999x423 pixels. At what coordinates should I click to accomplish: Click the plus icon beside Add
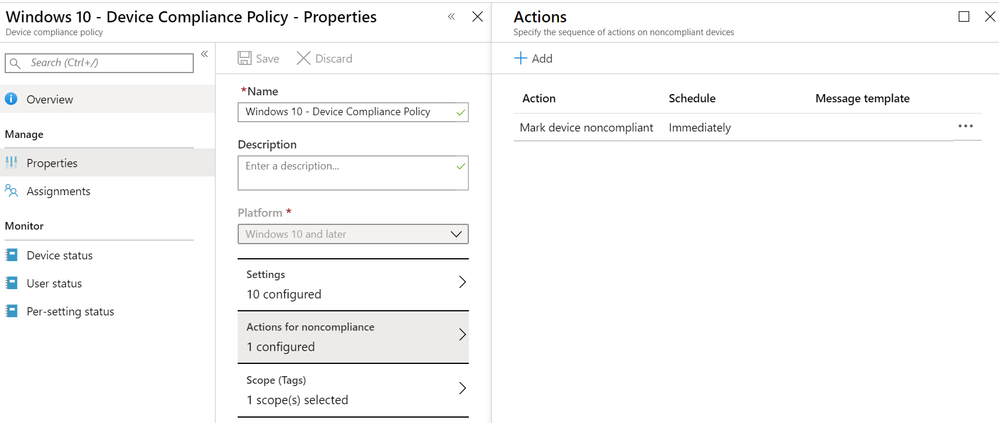coord(521,59)
